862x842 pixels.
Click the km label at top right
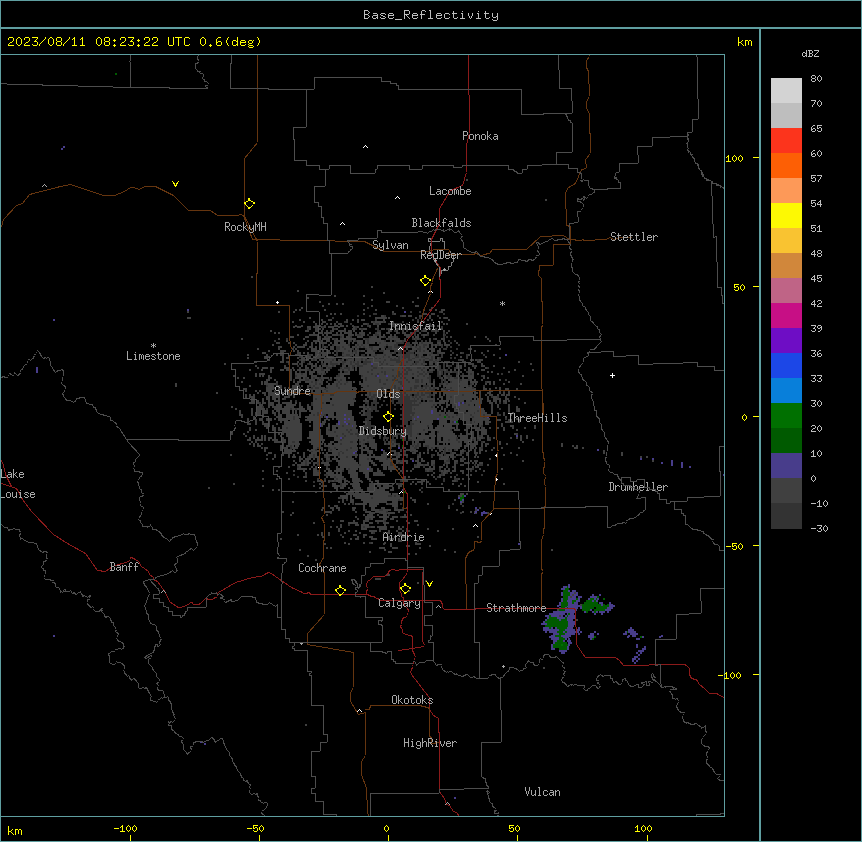click(744, 42)
